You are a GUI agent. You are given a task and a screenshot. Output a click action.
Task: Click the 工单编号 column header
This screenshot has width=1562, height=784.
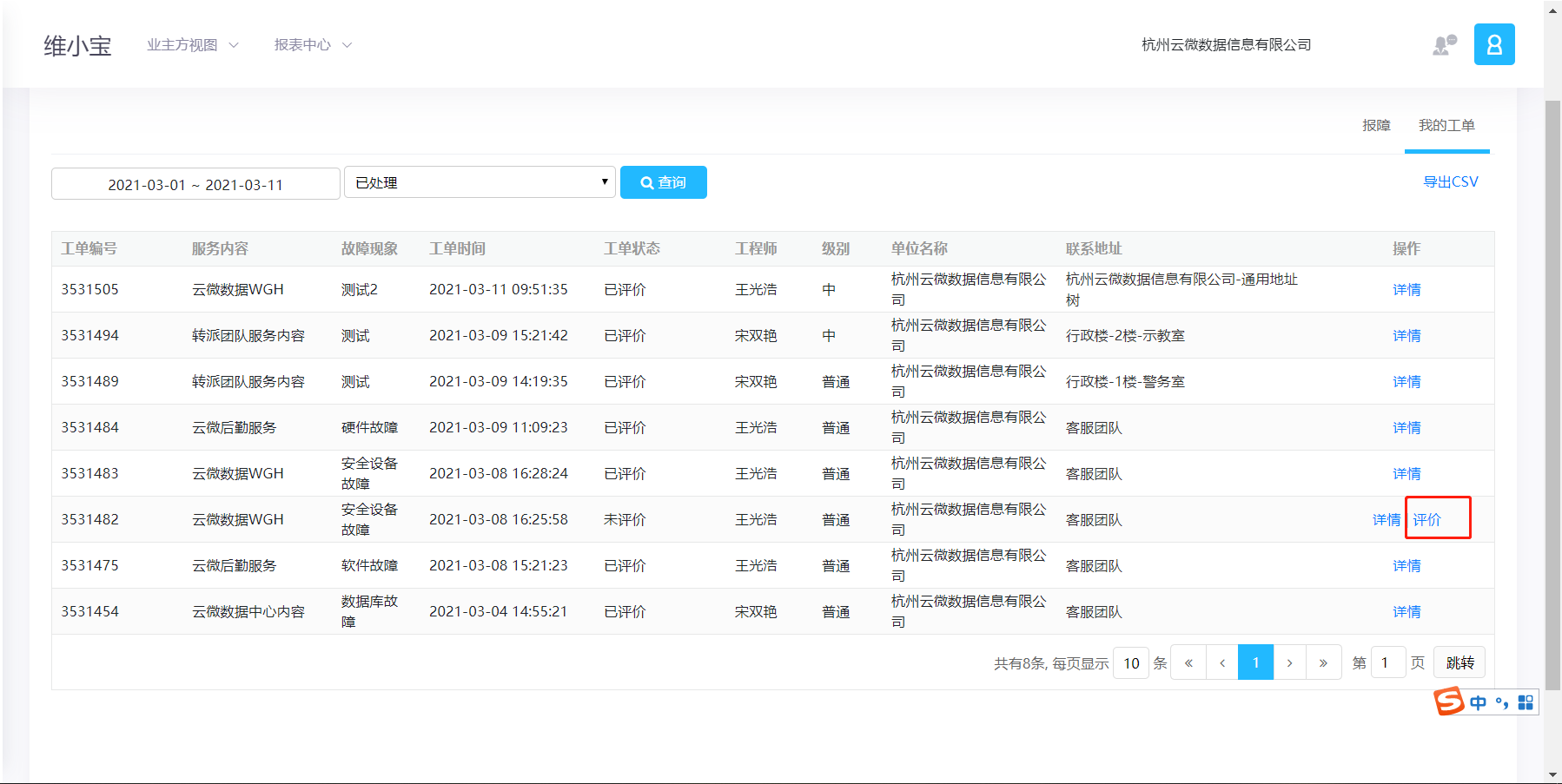tap(89, 248)
